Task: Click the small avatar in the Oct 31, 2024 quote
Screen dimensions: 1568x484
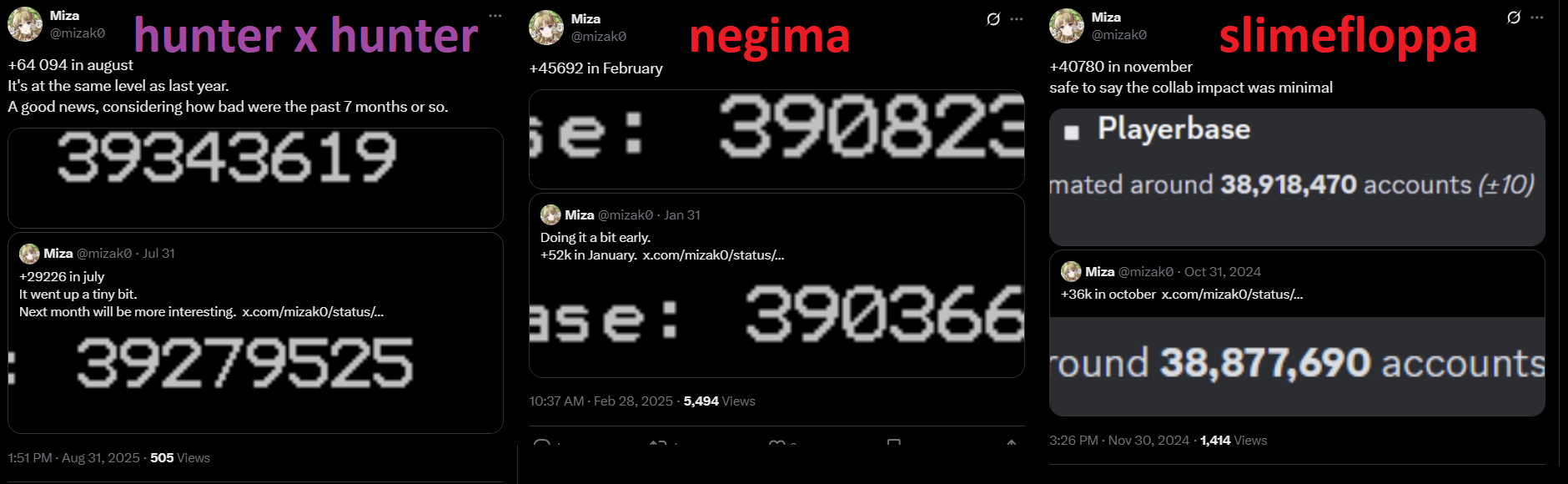Action: pyautogui.click(x=1071, y=272)
